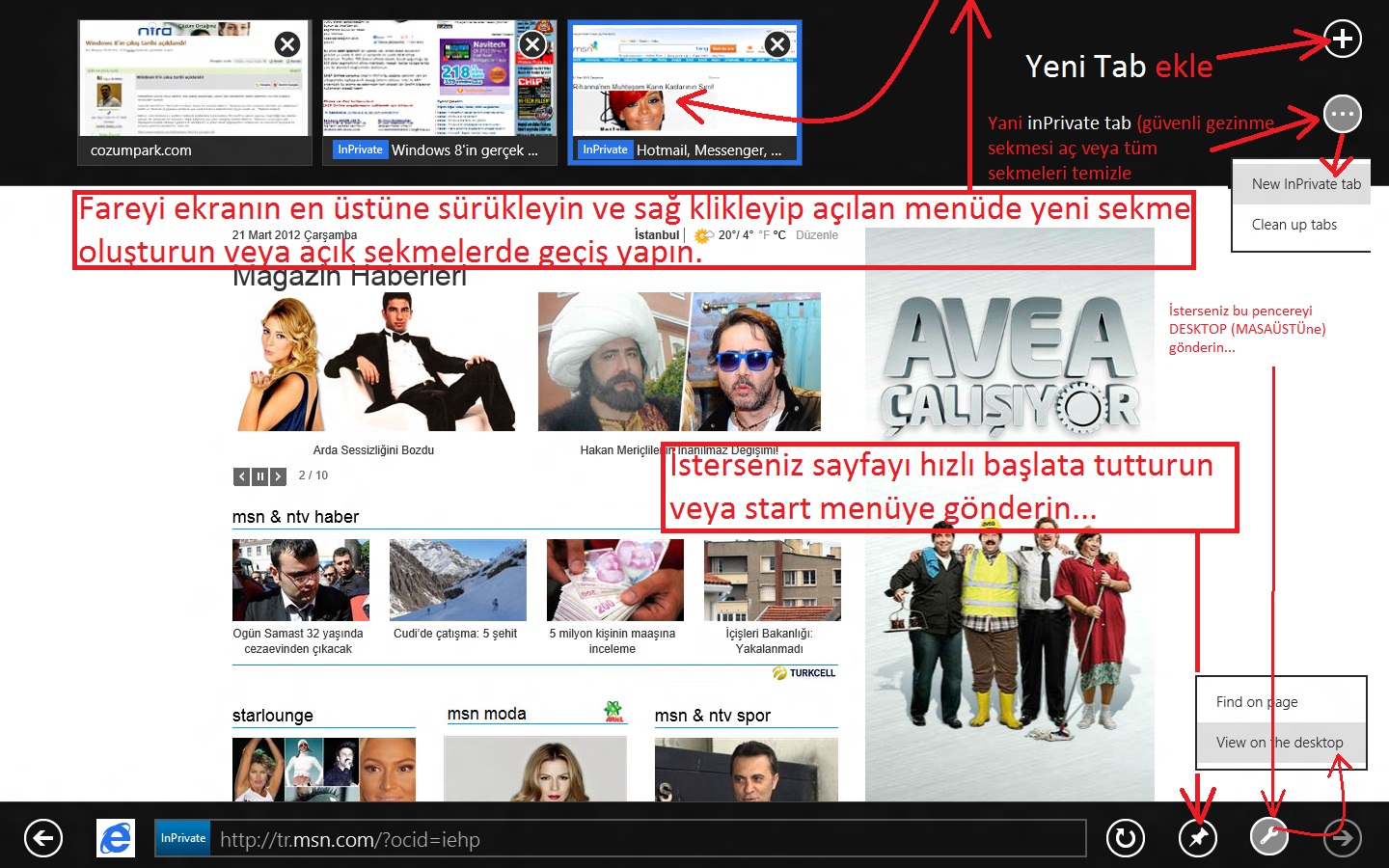Click the Turkcell sponsor logo
The width and height of the screenshot is (1389, 868).
pyautogui.click(x=804, y=673)
